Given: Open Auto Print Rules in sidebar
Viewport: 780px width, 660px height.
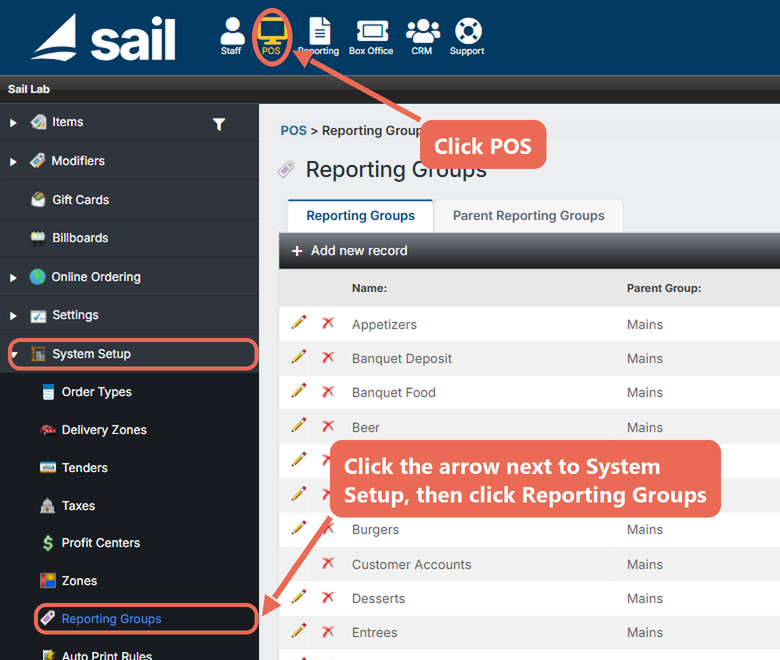Looking at the screenshot, I should [106, 655].
